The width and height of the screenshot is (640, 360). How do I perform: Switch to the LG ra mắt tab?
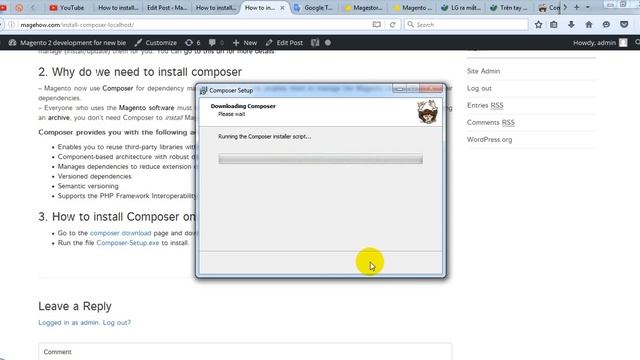461,7
